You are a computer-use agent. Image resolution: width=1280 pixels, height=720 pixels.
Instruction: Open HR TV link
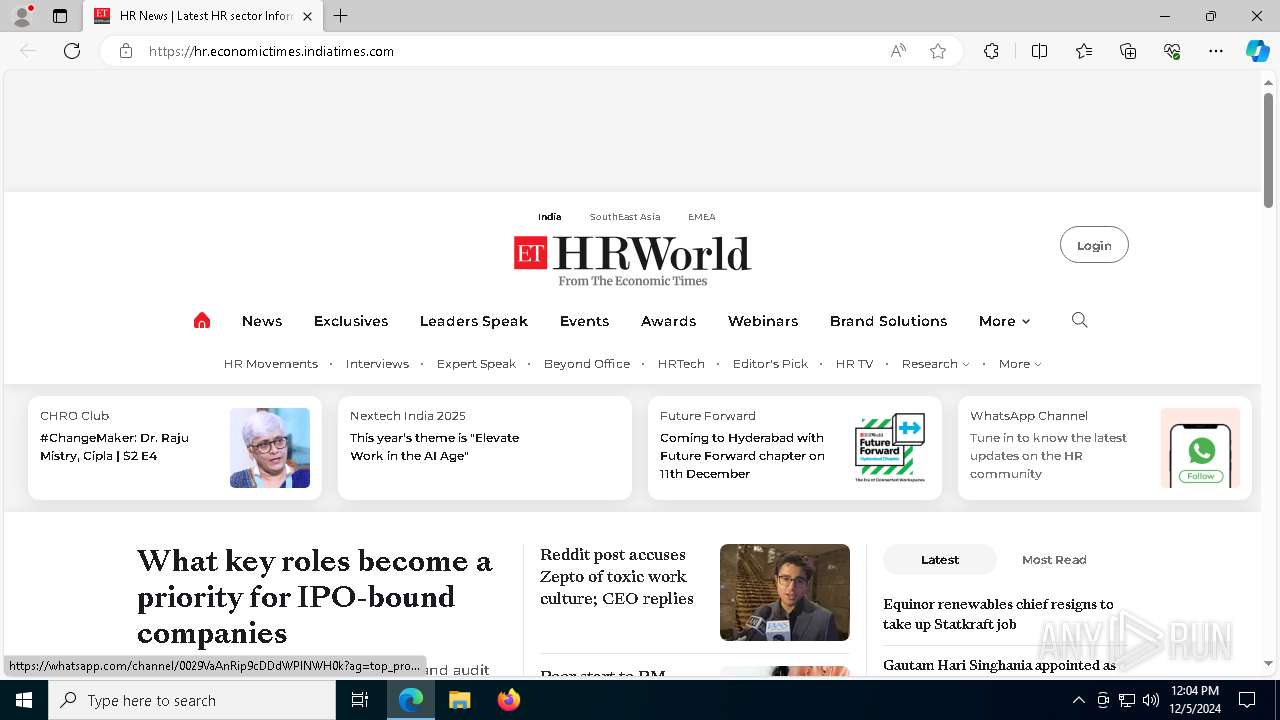click(x=854, y=364)
